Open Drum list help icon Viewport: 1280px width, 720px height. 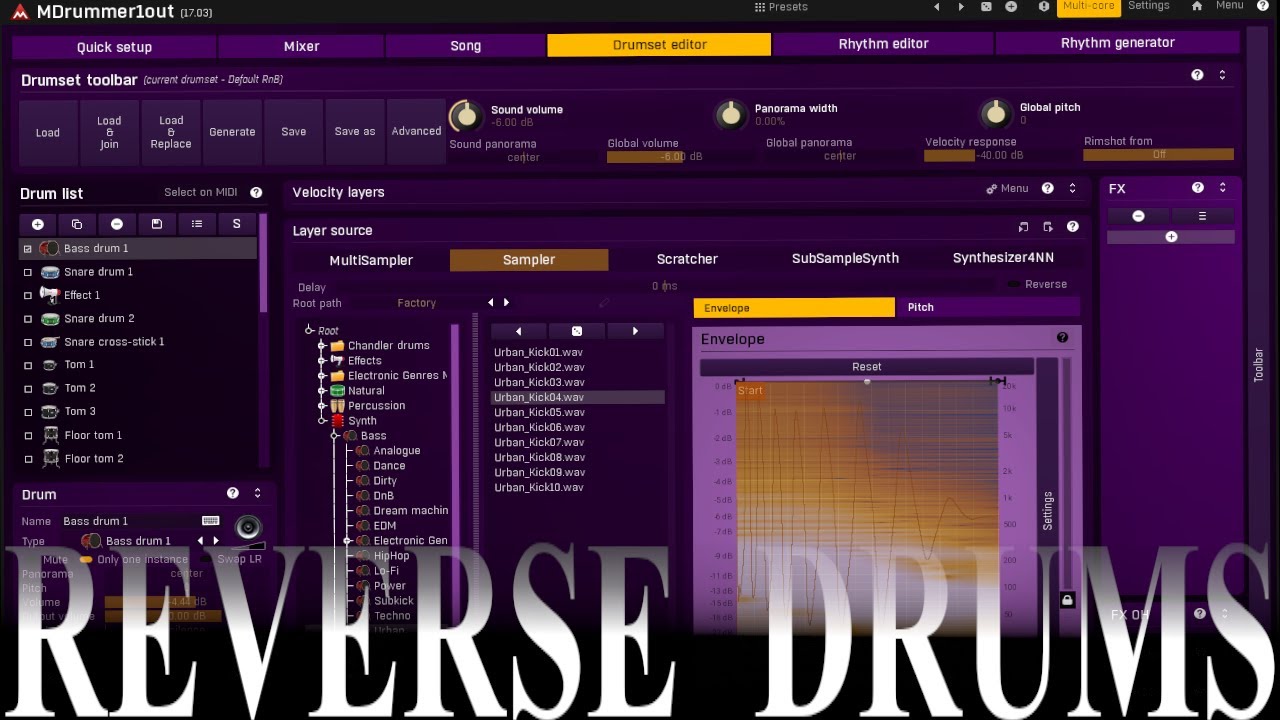click(256, 192)
